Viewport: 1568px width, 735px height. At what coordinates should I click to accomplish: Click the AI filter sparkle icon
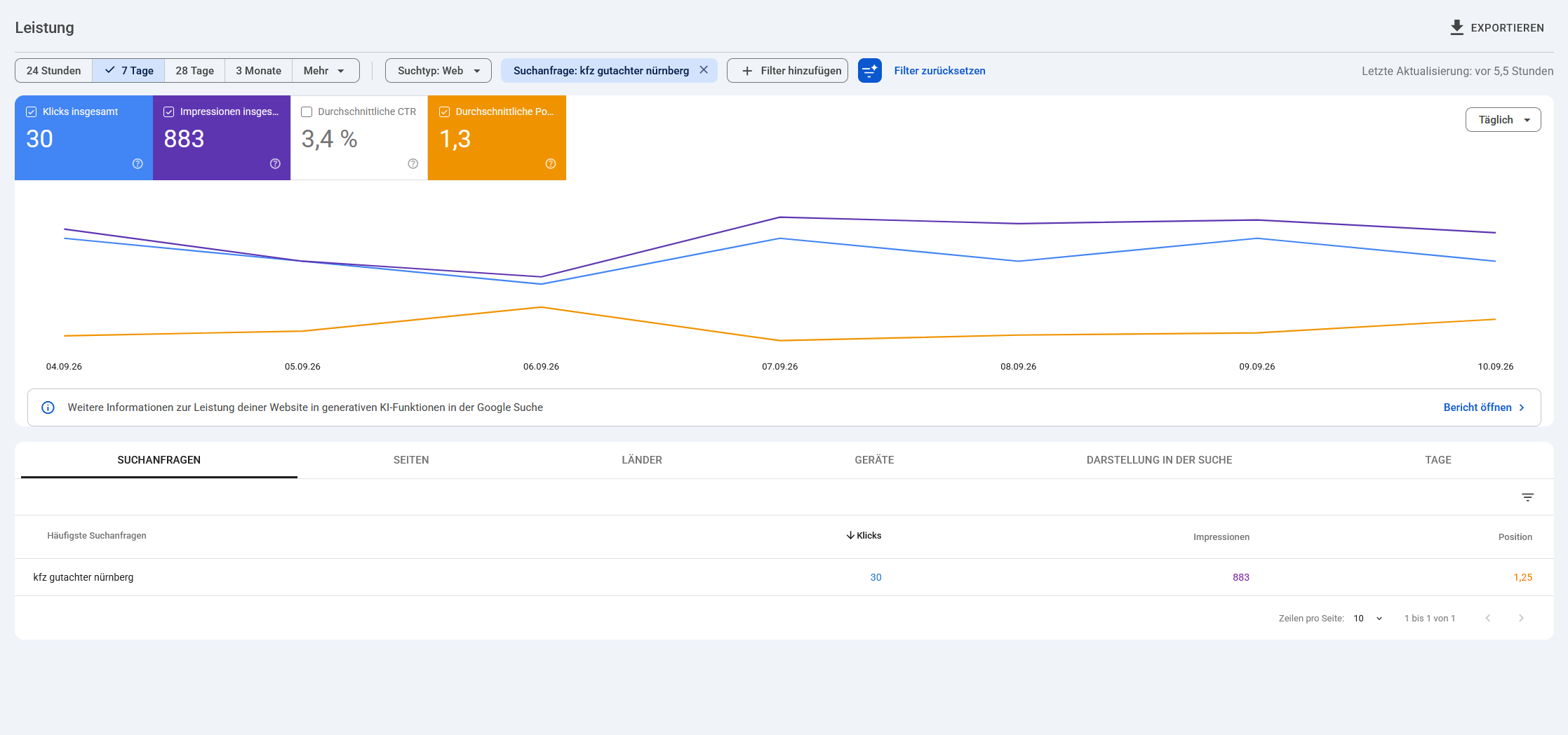click(870, 70)
